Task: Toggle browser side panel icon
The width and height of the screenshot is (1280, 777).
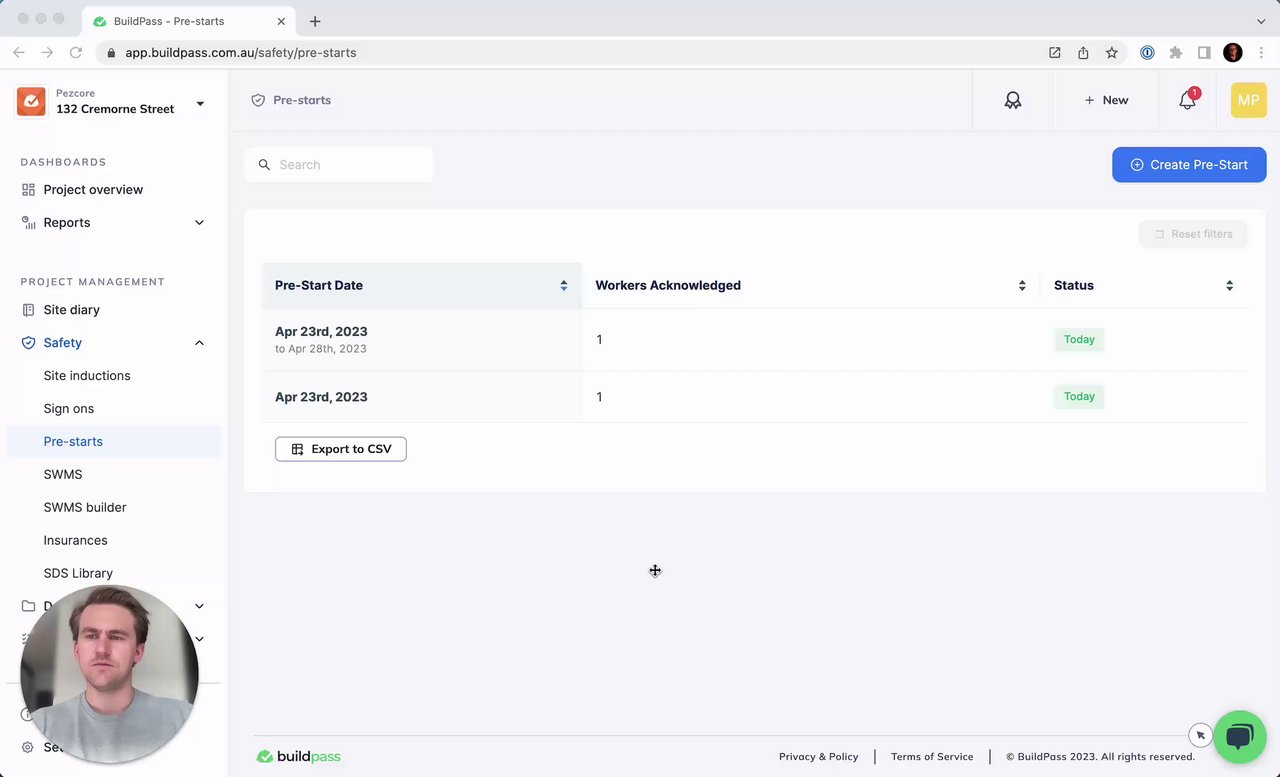Action: 1204,53
